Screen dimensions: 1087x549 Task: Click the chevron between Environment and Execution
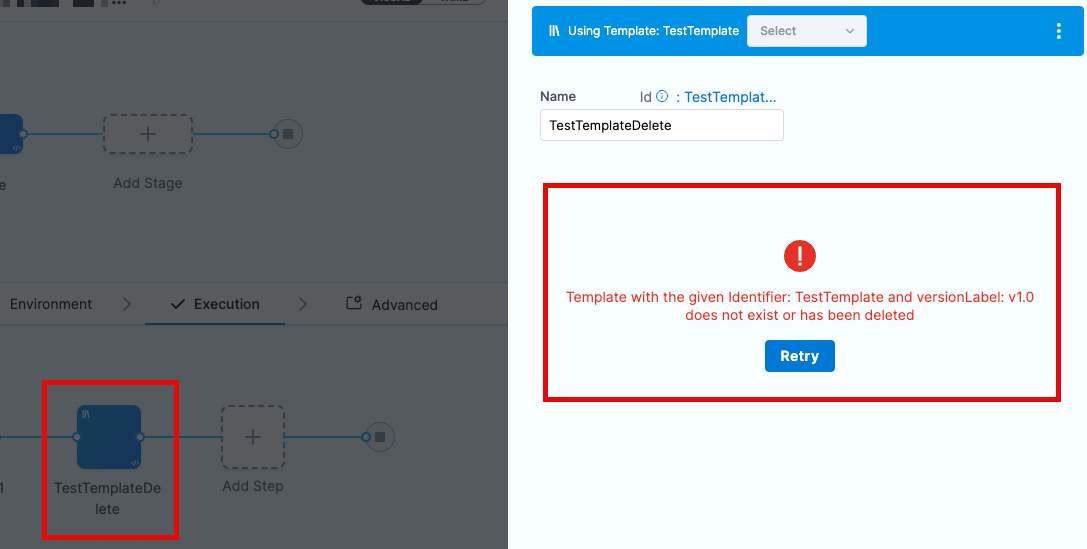click(x=126, y=304)
